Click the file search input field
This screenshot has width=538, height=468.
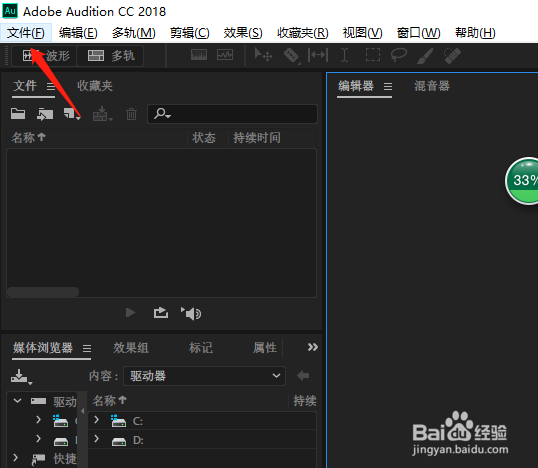pyautogui.click(x=233, y=114)
